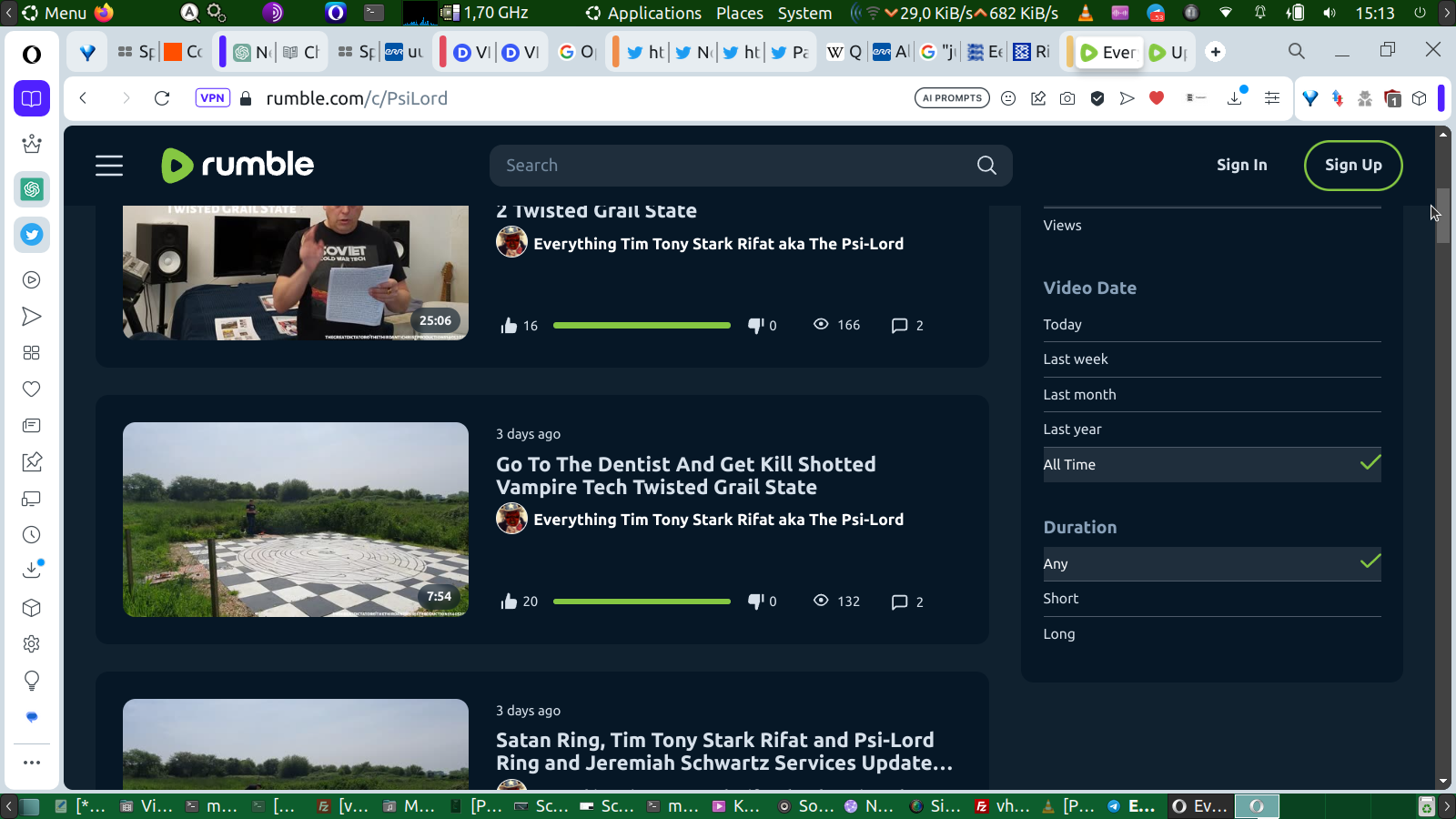This screenshot has width=1456, height=819.
Task: Open Twitter in the Opera sidebar
Action: click(32, 235)
